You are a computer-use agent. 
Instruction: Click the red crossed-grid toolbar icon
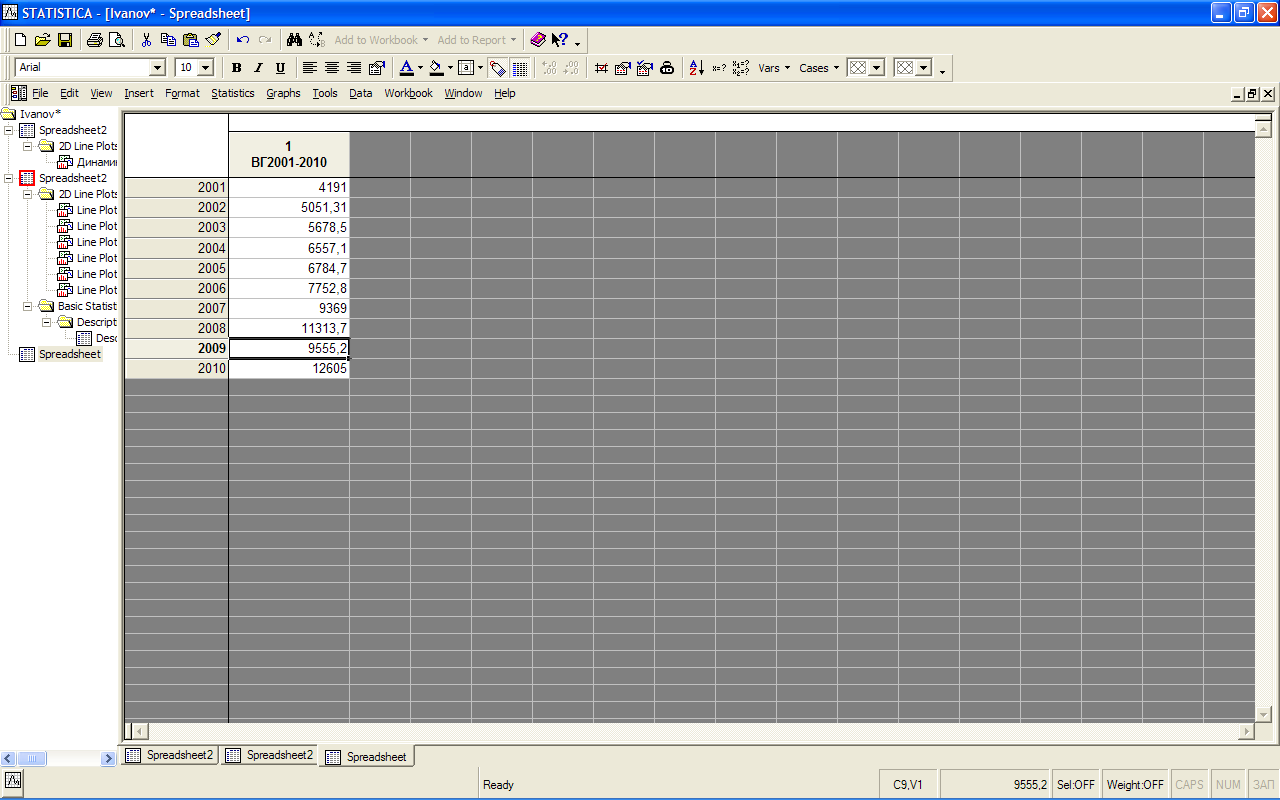coord(601,68)
